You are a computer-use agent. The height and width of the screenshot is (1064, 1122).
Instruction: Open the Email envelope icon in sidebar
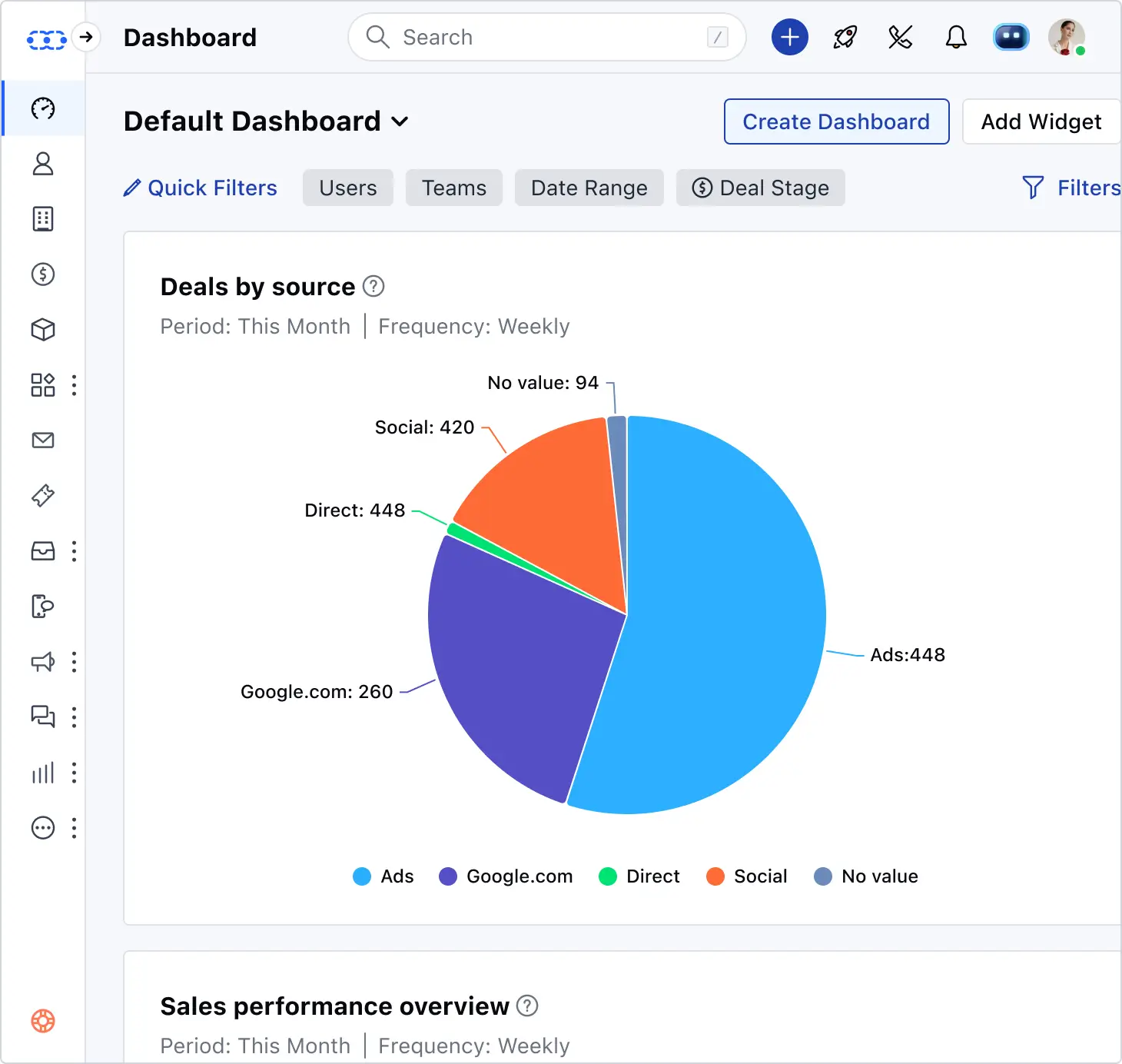tap(43, 441)
